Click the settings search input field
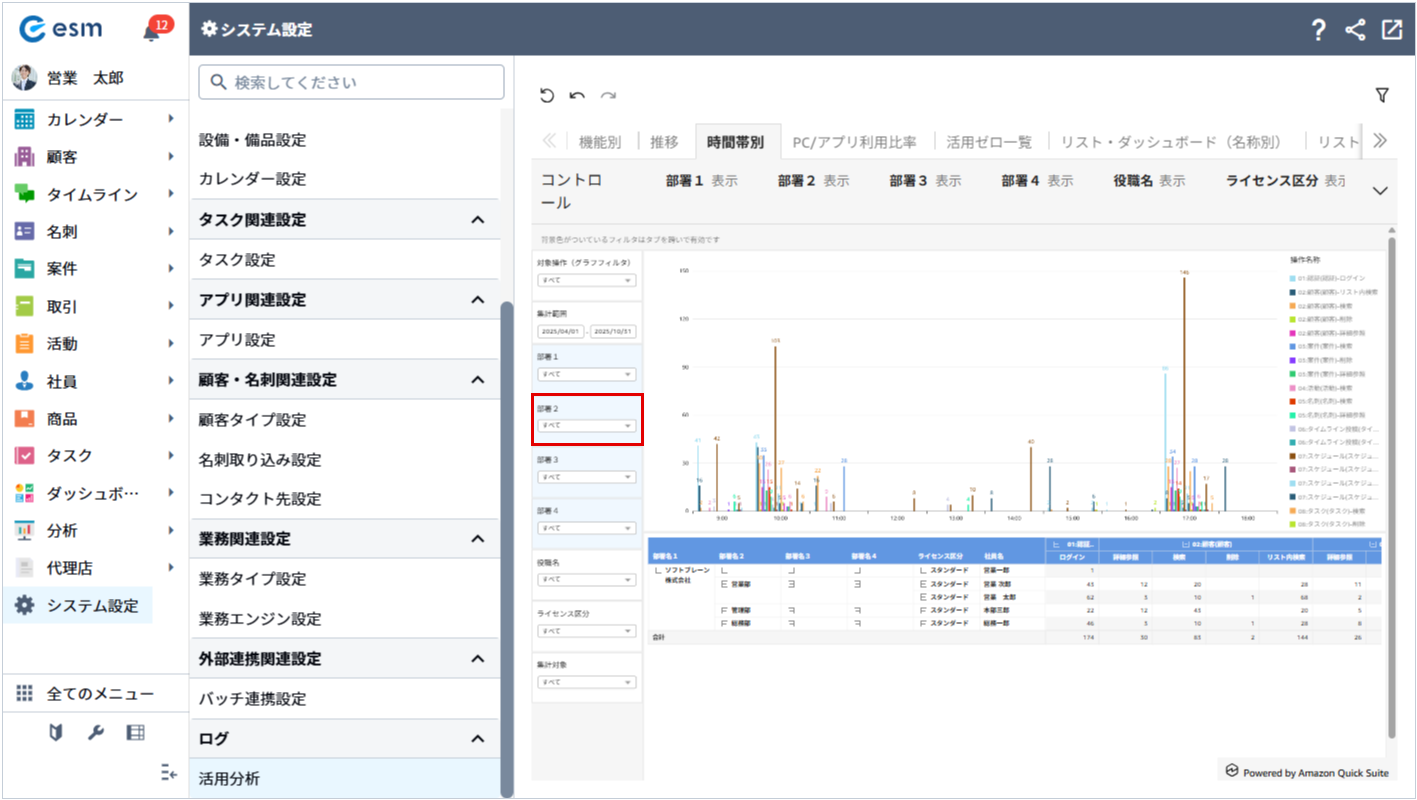The height and width of the screenshot is (800, 1417). (x=351, y=82)
